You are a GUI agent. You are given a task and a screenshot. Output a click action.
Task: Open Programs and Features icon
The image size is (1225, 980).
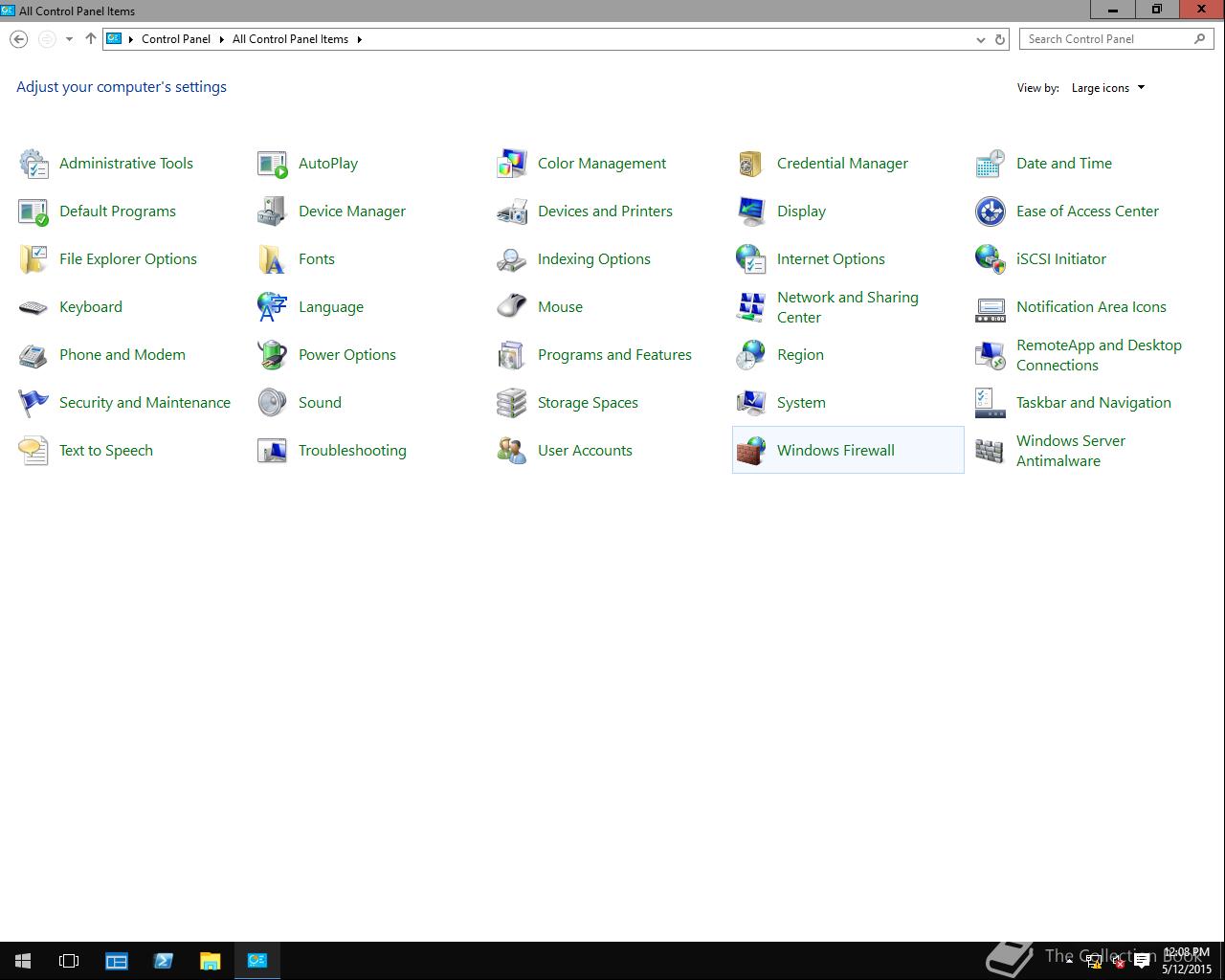click(512, 355)
